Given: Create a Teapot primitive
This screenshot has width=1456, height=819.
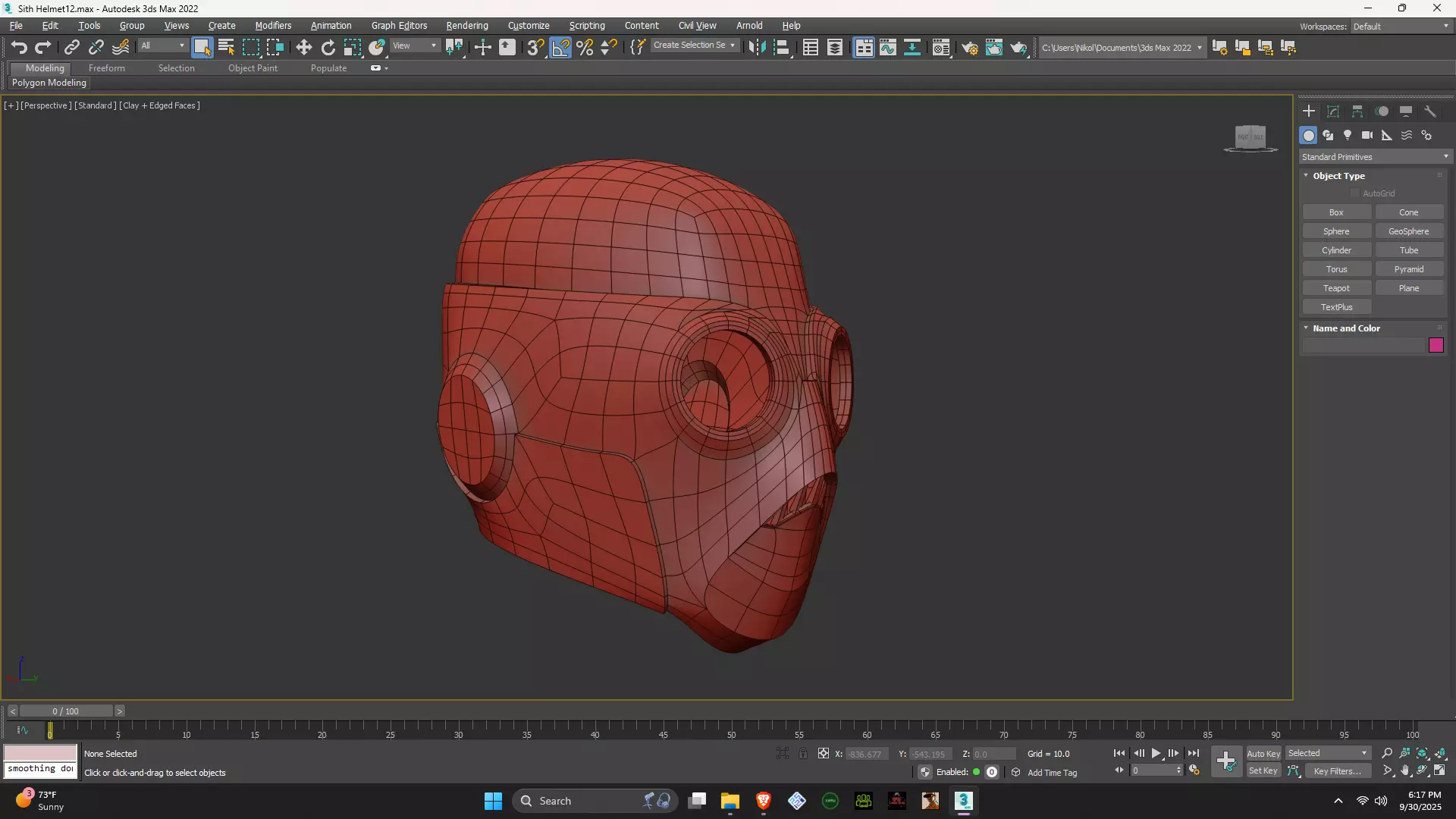Looking at the screenshot, I should (x=1336, y=288).
